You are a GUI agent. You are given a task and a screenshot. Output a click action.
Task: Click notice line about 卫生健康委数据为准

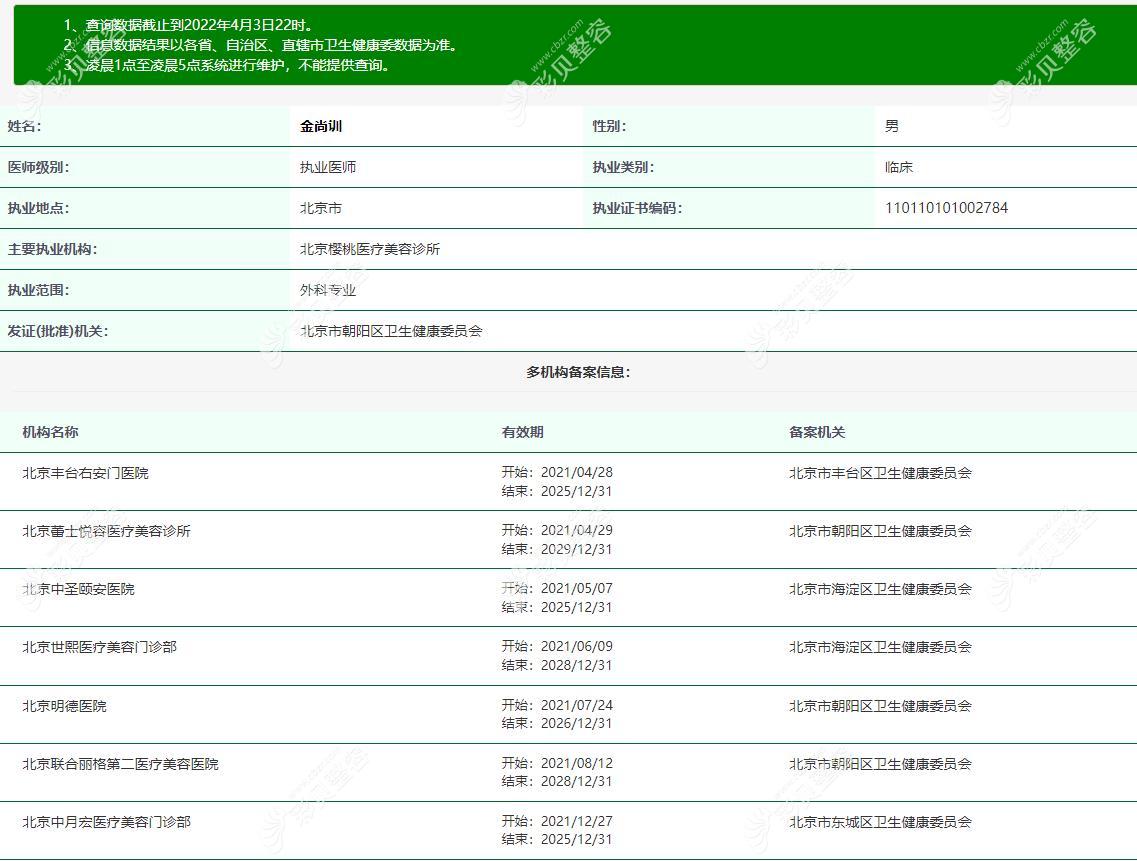click(x=262, y=45)
